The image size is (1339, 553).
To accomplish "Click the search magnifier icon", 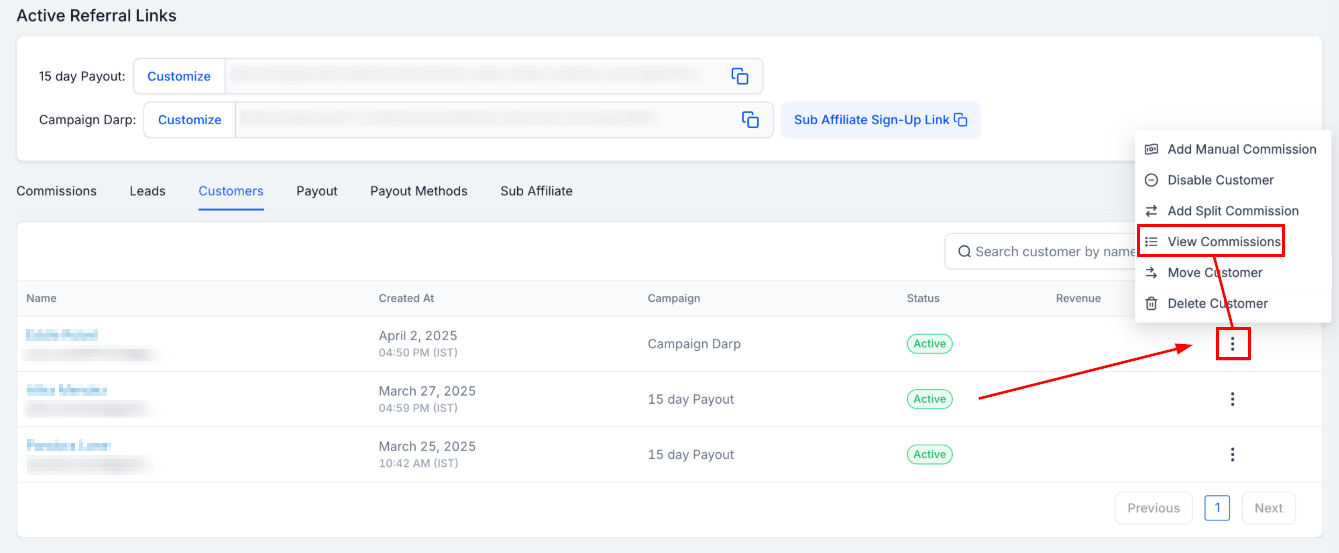I will point(964,252).
